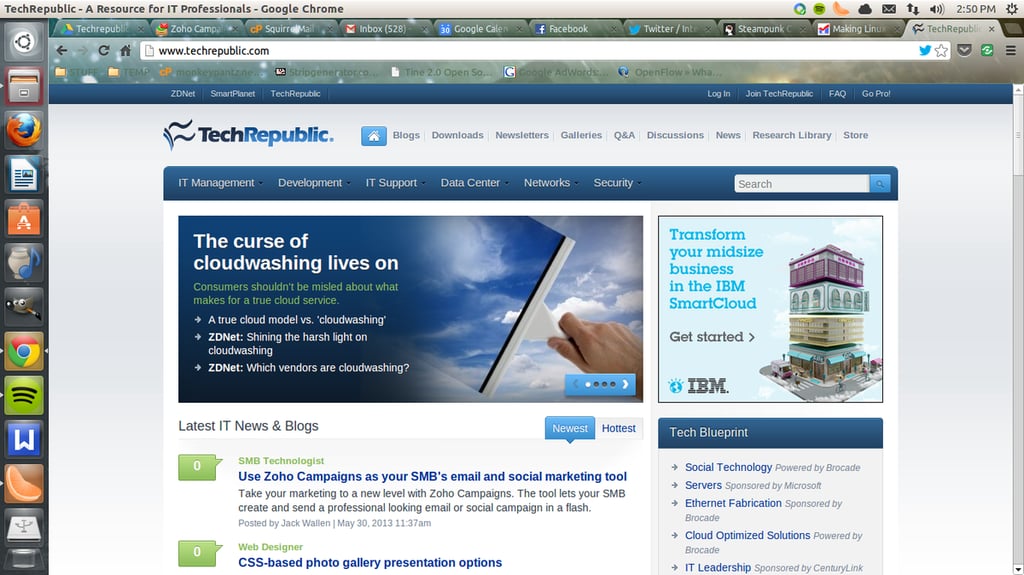The image size is (1024, 575).
Task: Click the Join TechRepublic link
Action: point(779,93)
